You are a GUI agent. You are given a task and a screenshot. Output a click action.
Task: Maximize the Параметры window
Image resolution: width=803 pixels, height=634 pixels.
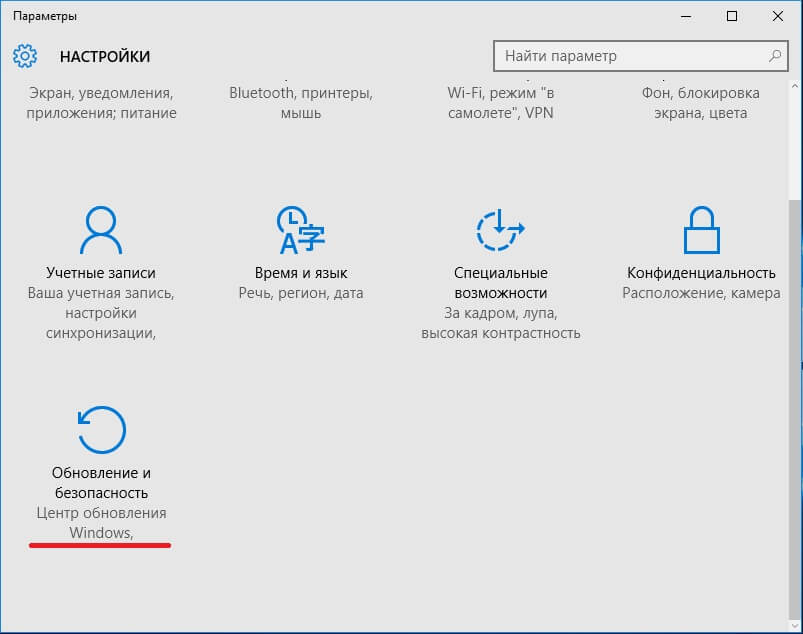(x=731, y=16)
